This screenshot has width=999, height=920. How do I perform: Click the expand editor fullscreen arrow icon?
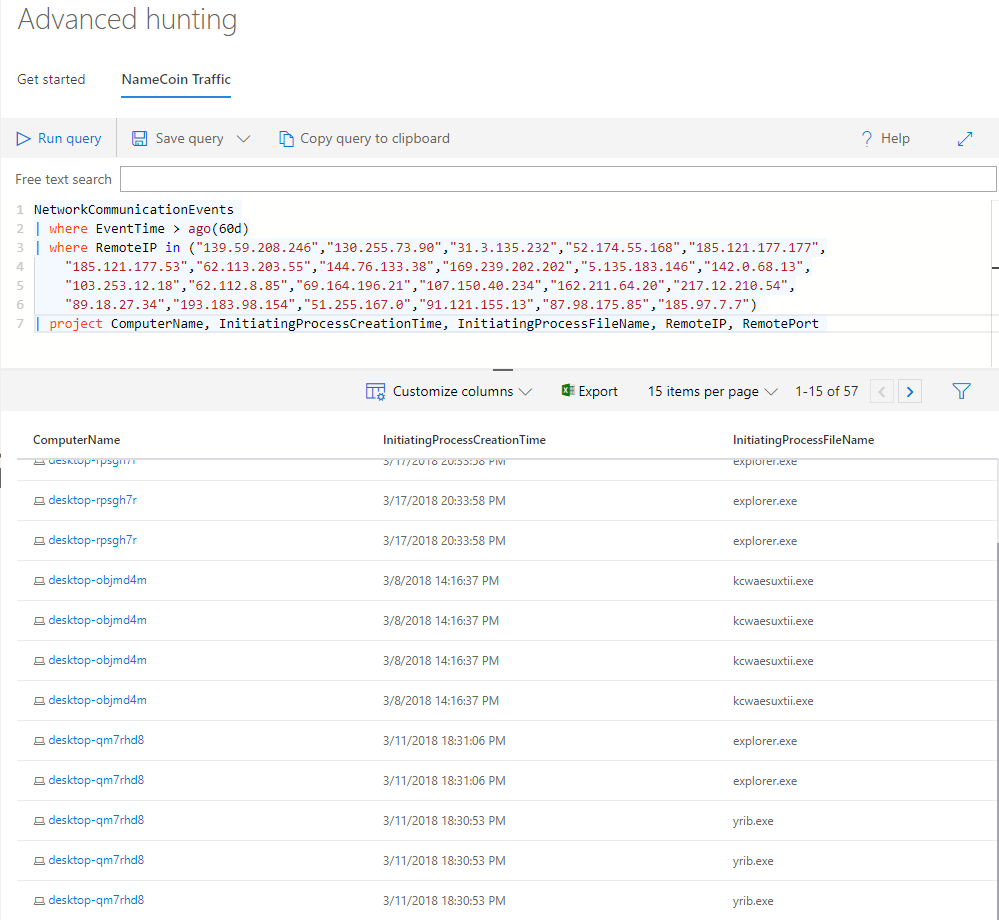coord(965,138)
